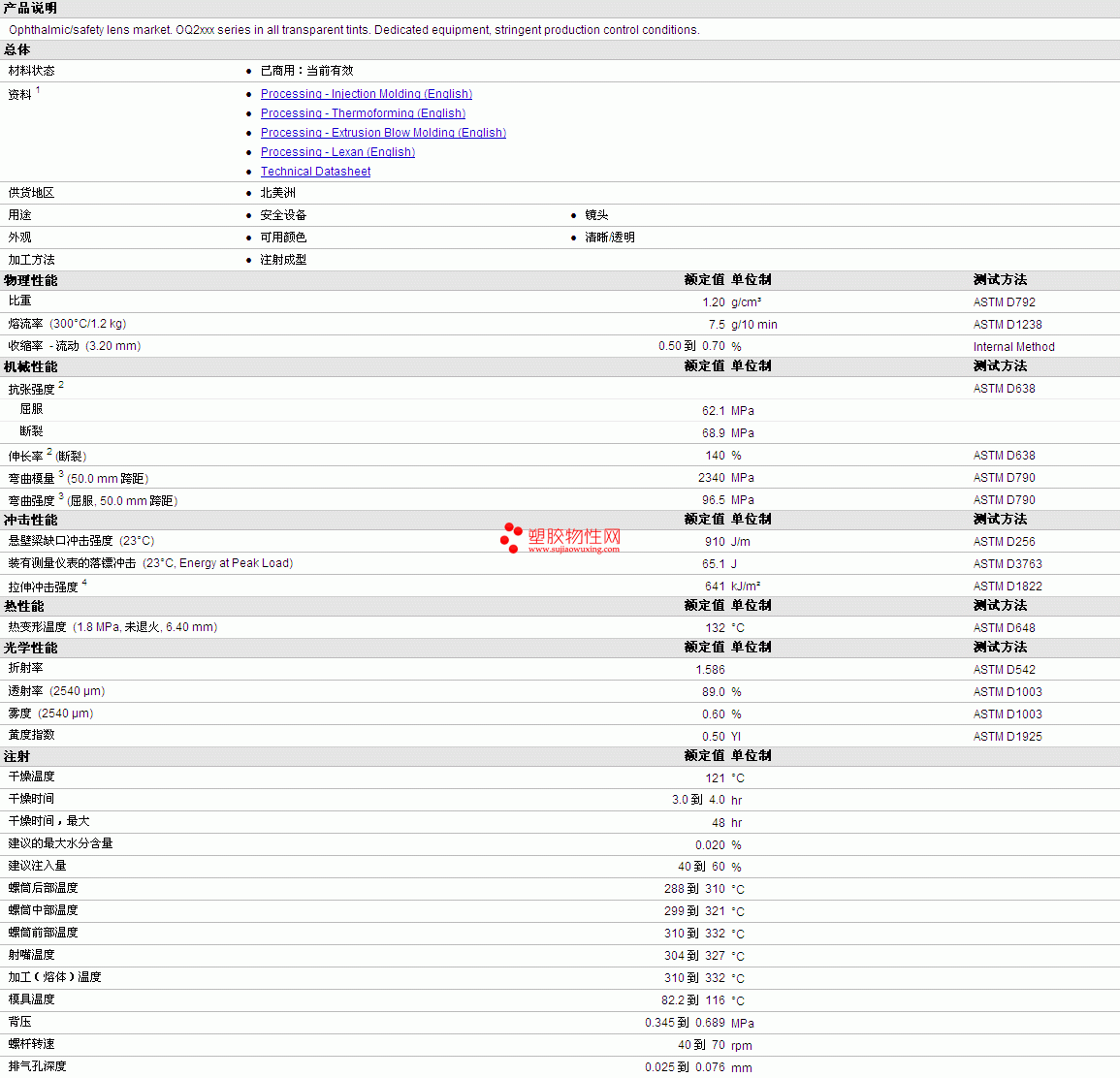Image resolution: width=1120 pixels, height=1078 pixels.
Task: Click the 北美洲 supply region entry
Action: pos(278,193)
